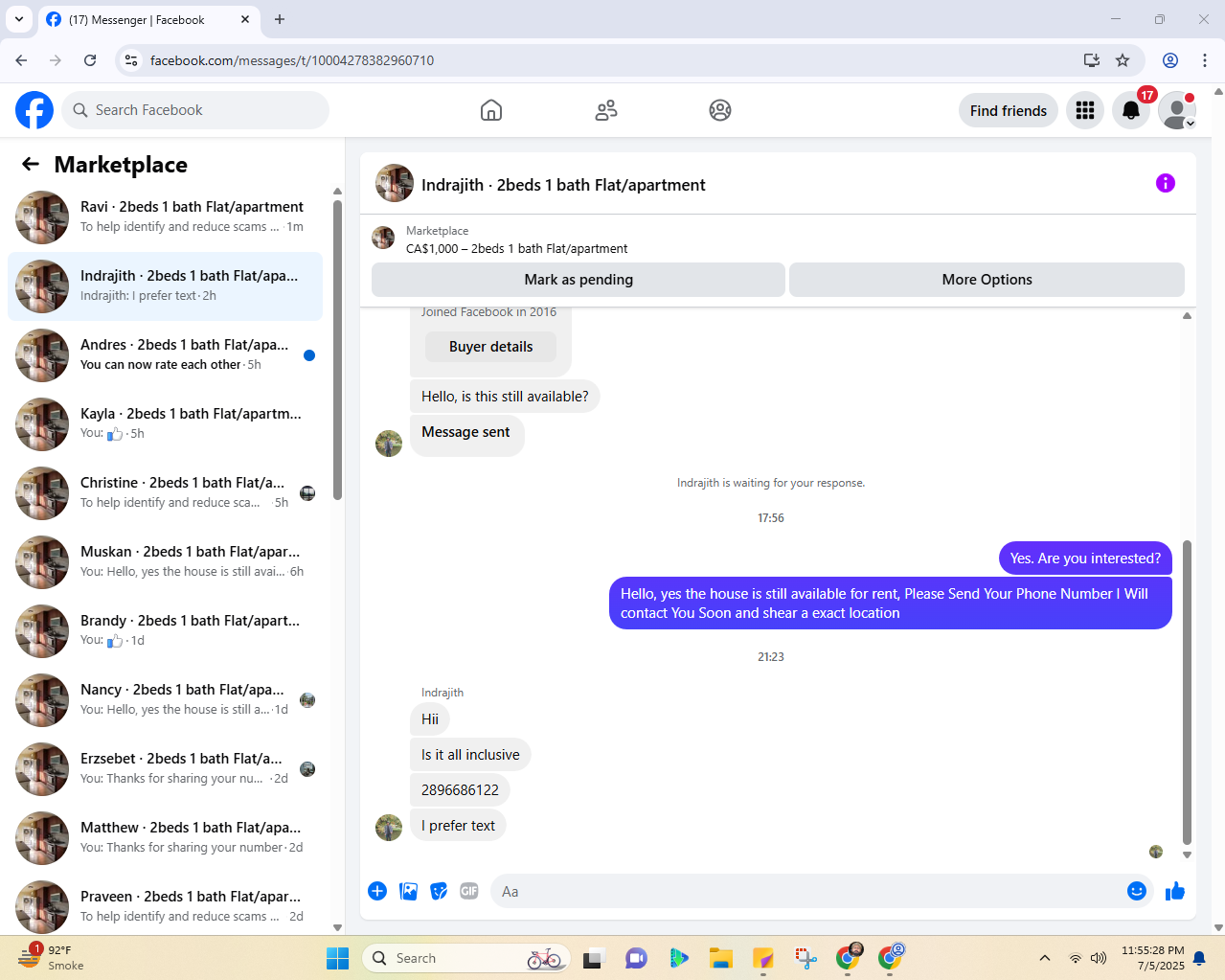Click the 'Is it all inclusive' message
This screenshot has width=1225, height=980.
(x=470, y=755)
